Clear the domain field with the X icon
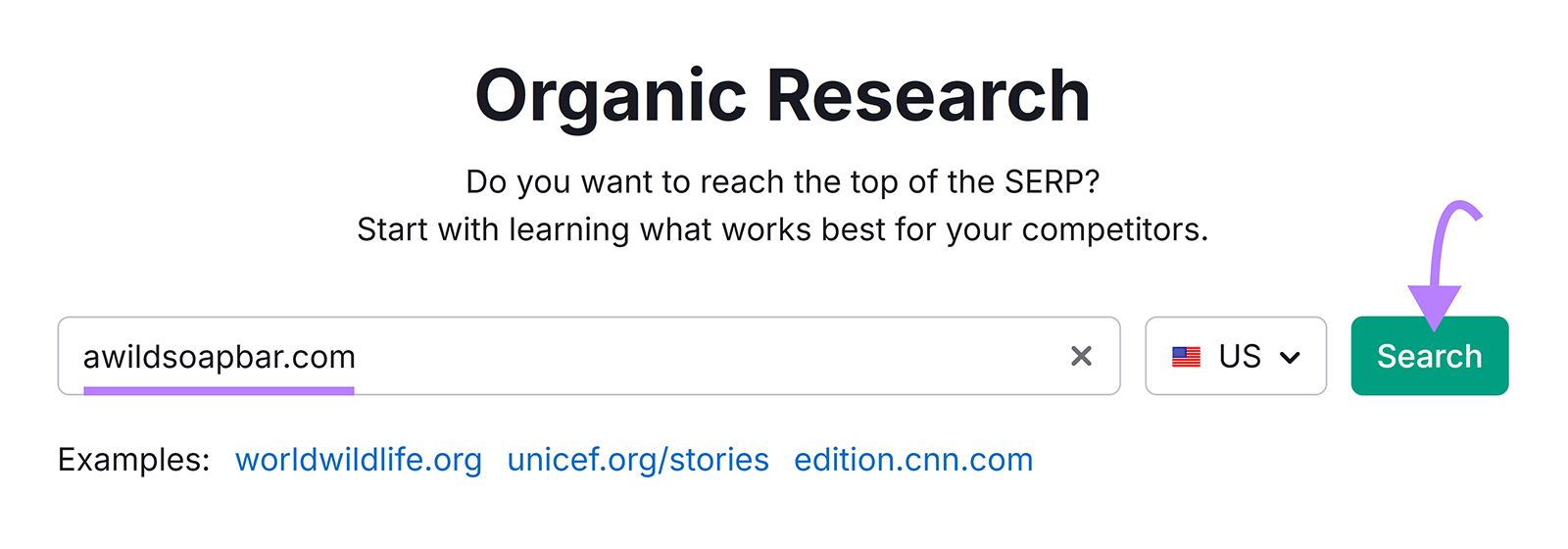Screen dimensions: 1568x549 (x=1081, y=356)
